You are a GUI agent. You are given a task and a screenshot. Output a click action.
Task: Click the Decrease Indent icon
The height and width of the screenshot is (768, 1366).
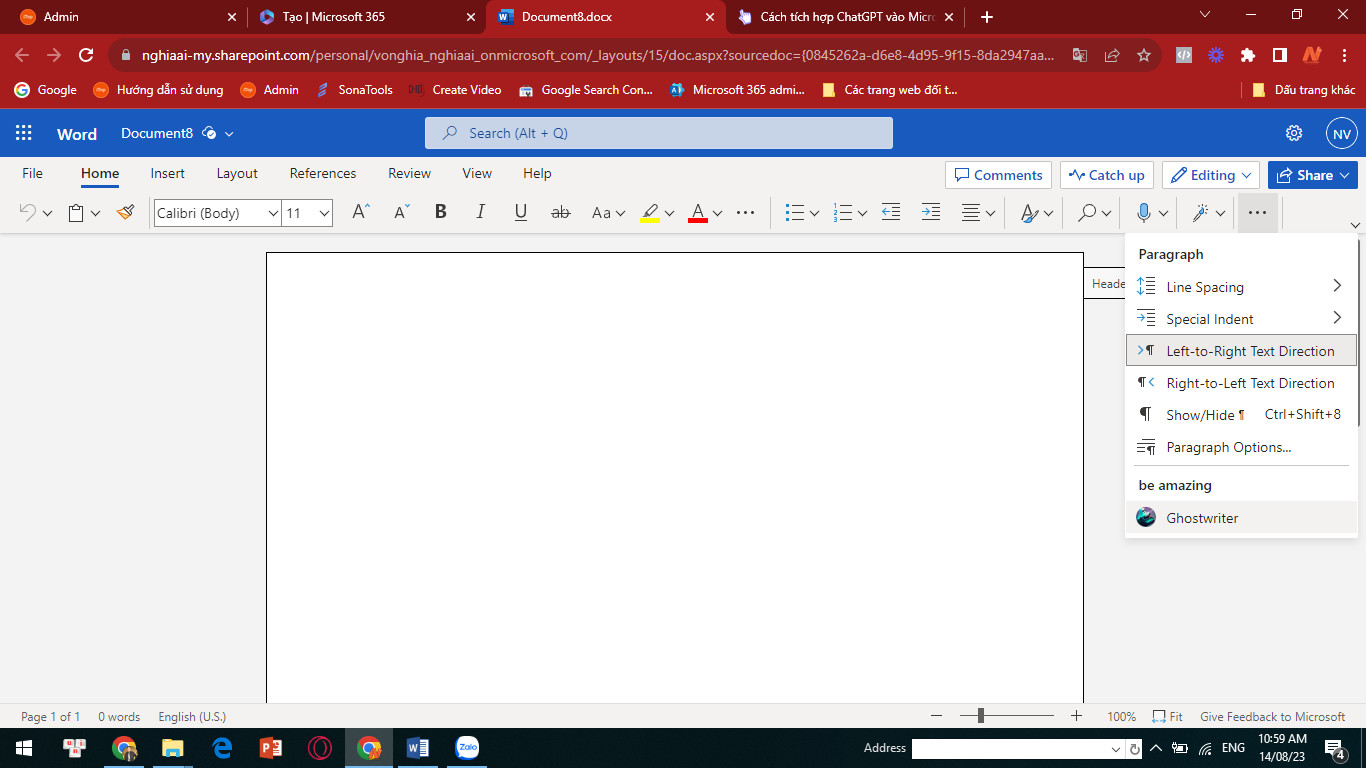tap(890, 213)
